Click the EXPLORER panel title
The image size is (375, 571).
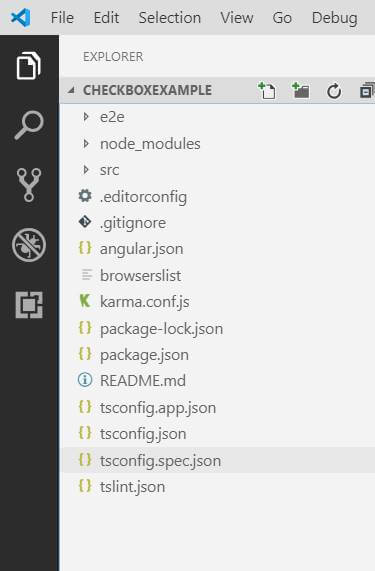[x=113, y=57]
